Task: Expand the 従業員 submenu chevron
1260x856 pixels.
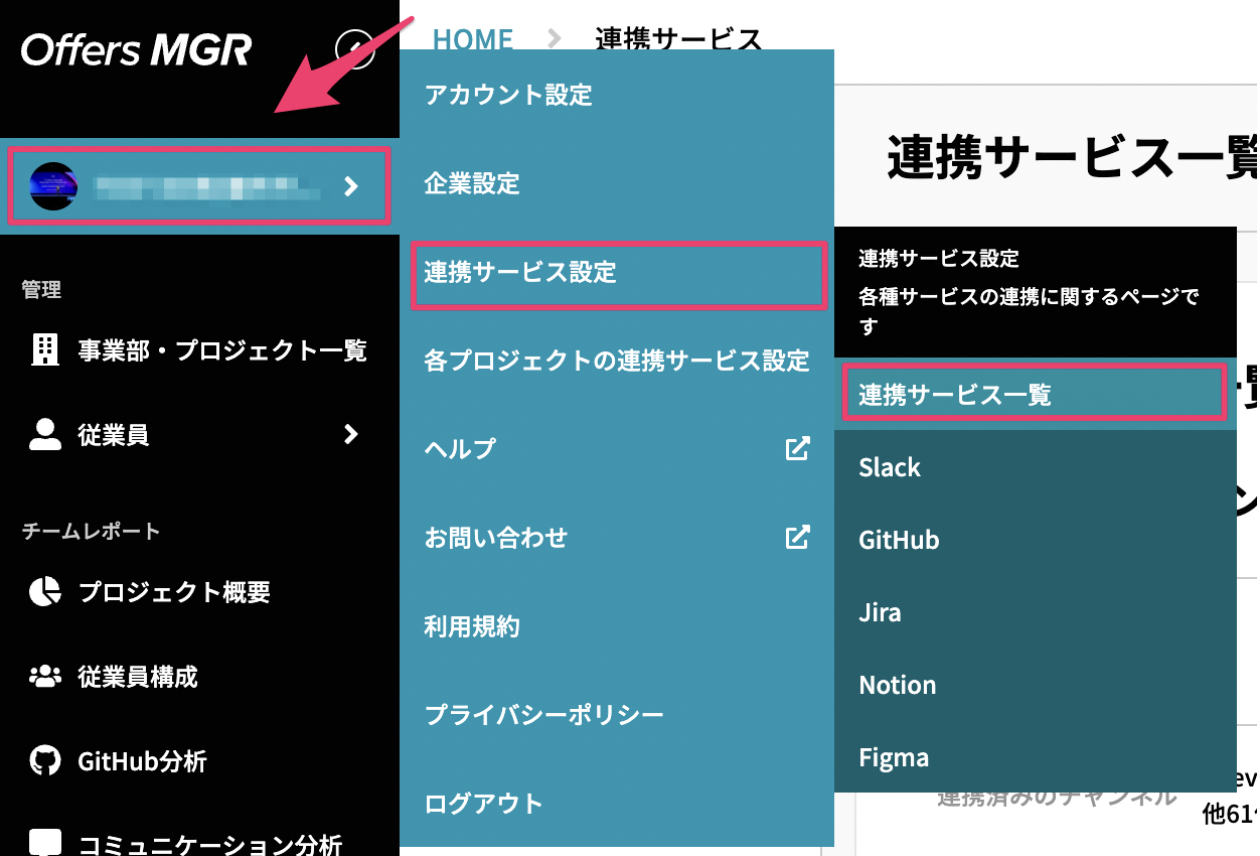Action: [351, 434]
